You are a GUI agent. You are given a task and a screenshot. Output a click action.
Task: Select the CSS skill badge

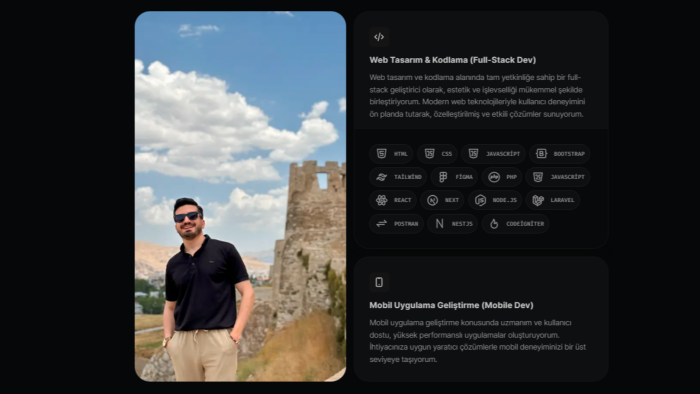tap(437, 153)
